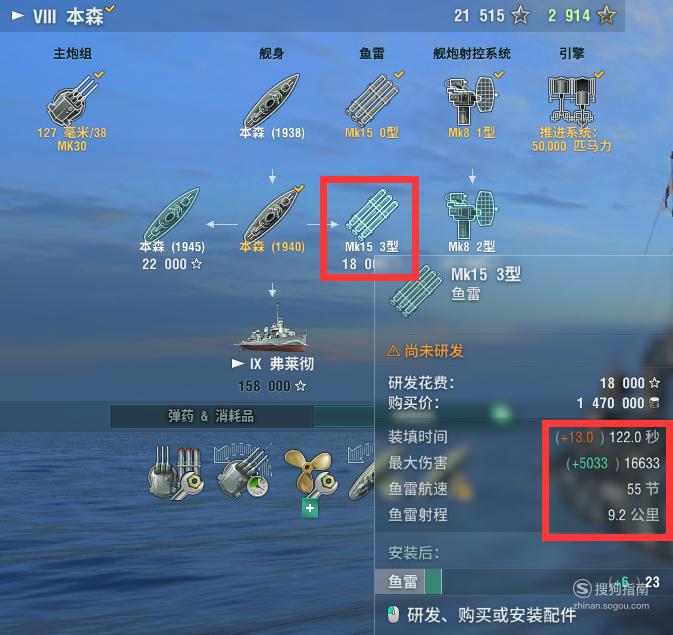673x635 pixels.
Task: Open the IX 弗莱彻 ship thumbnail
Action: coord(271,327)
